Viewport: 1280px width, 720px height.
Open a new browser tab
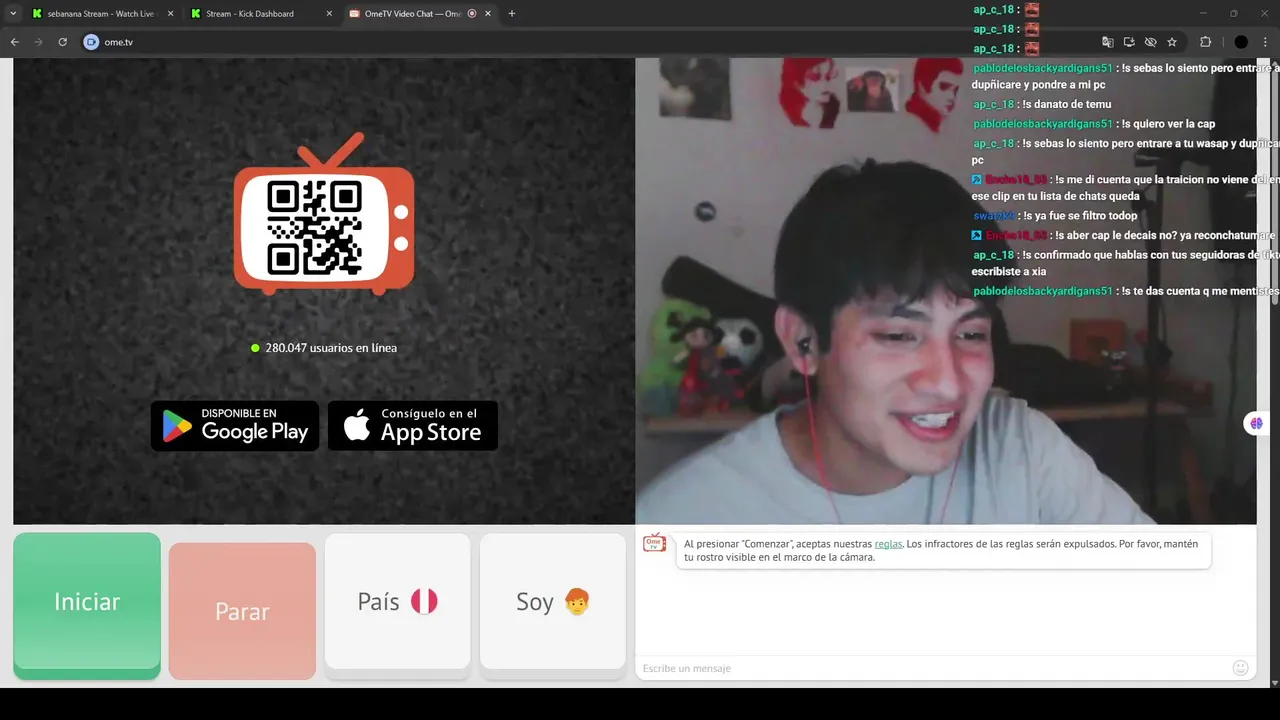point(512,14)
